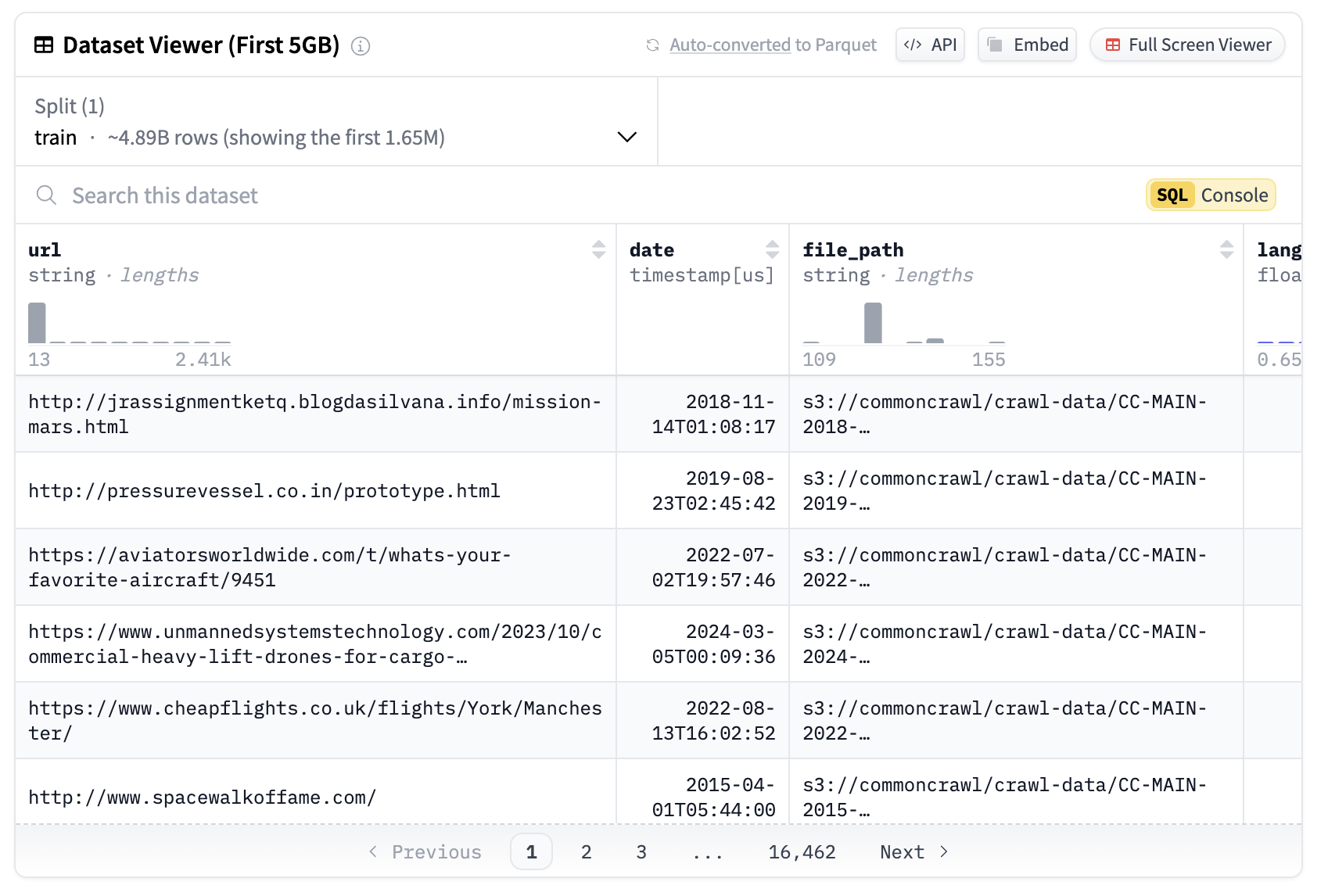Select date cell 2022-08-13T16:02:52
This screenshot has width=1328, height=896.
[x=702, y=720]
